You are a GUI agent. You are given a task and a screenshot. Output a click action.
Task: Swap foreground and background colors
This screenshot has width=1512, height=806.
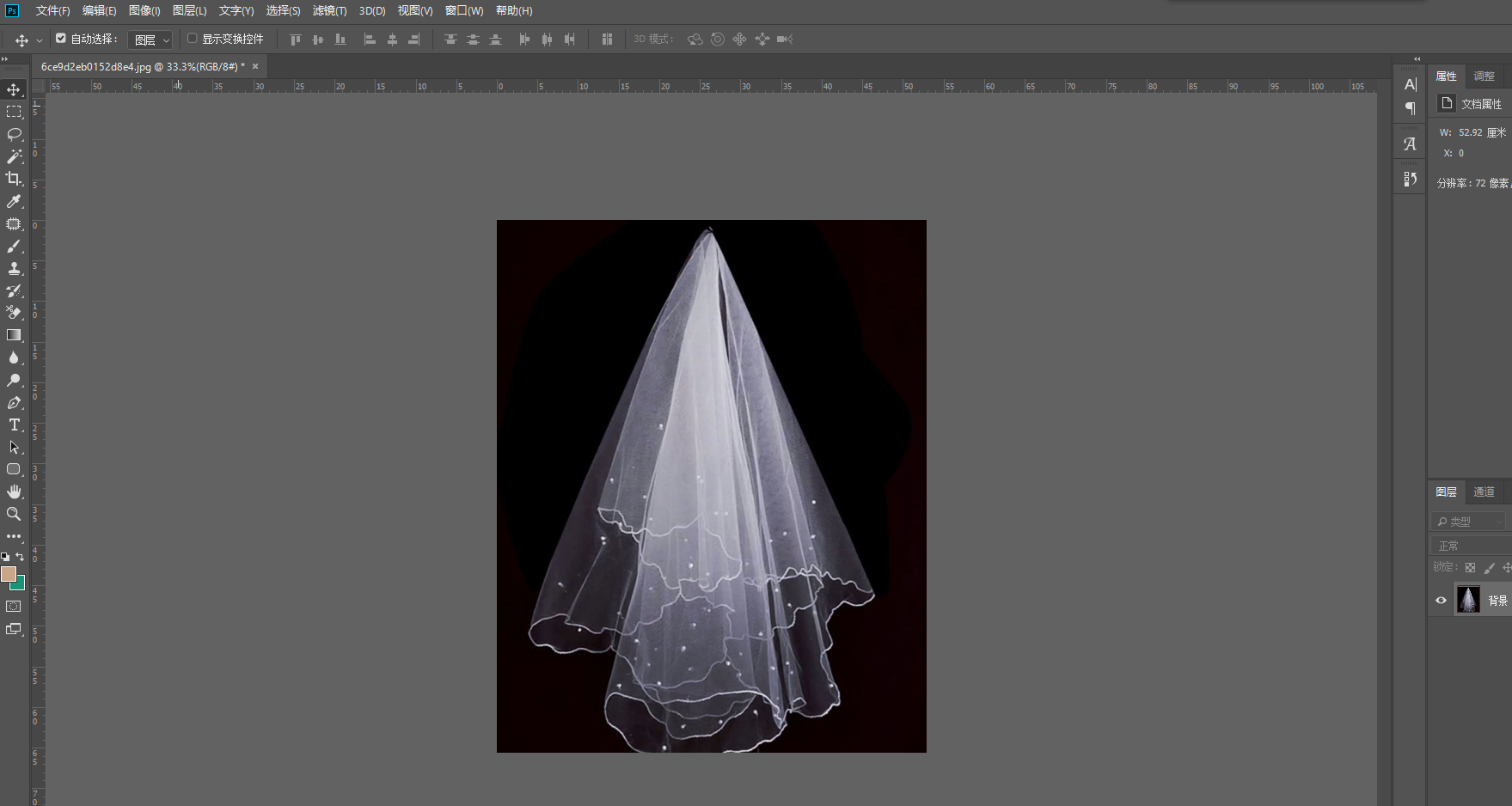click(20, 557)
